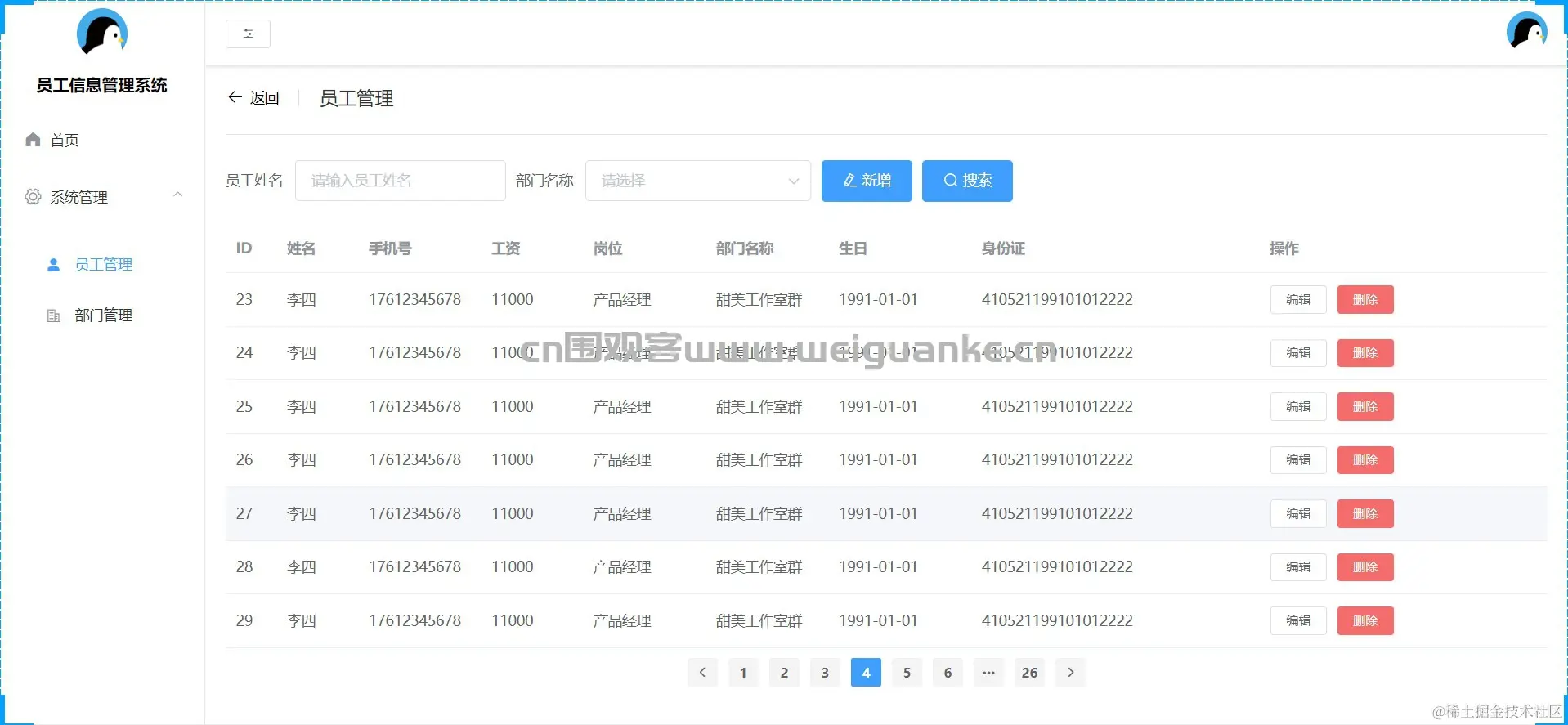Click the gear icon beside 系统管理

click(33, 197)
